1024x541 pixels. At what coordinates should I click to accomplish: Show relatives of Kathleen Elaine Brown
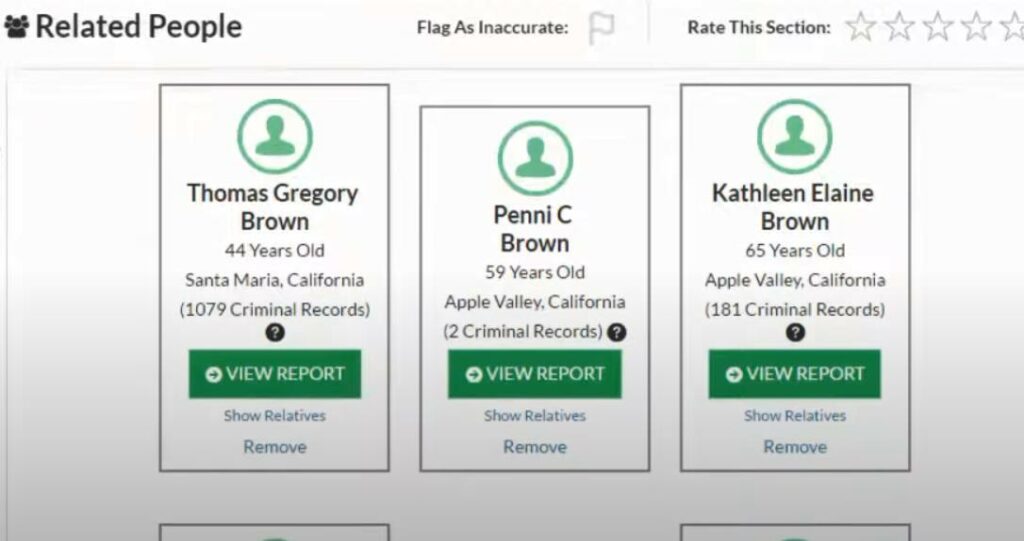pos(795,416)
